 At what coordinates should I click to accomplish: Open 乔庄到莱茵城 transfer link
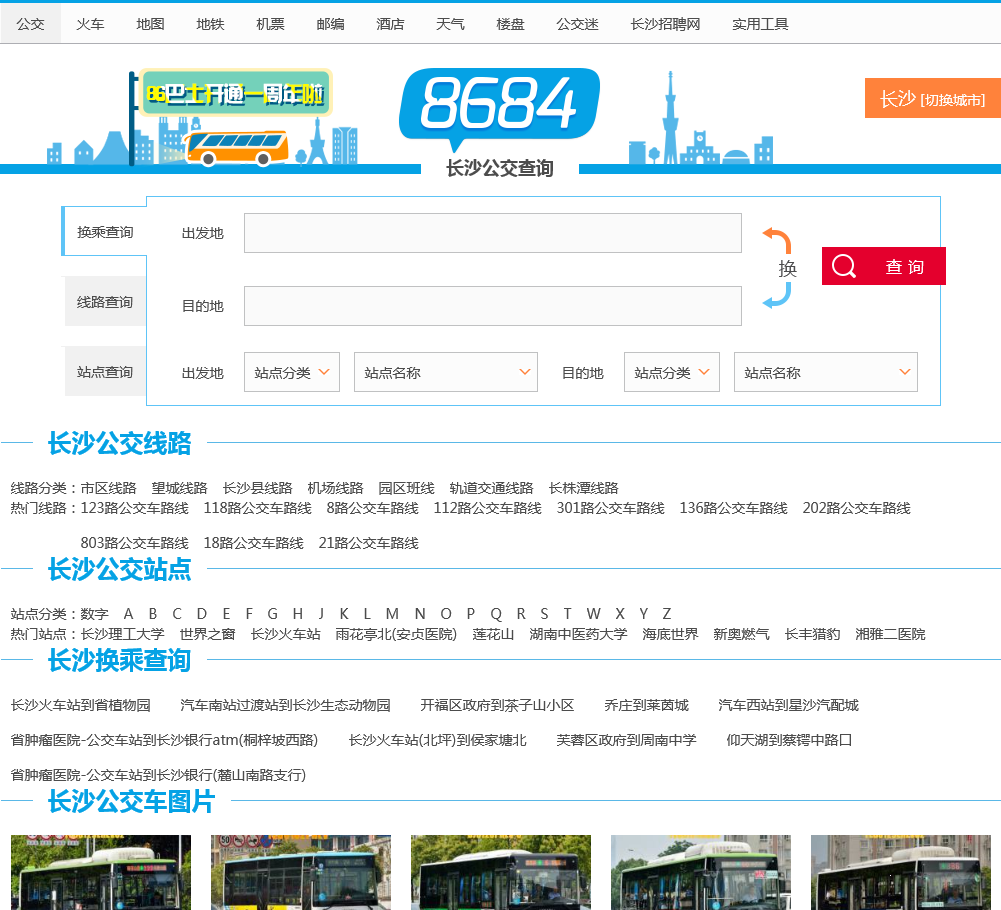(x=646, y=705)
